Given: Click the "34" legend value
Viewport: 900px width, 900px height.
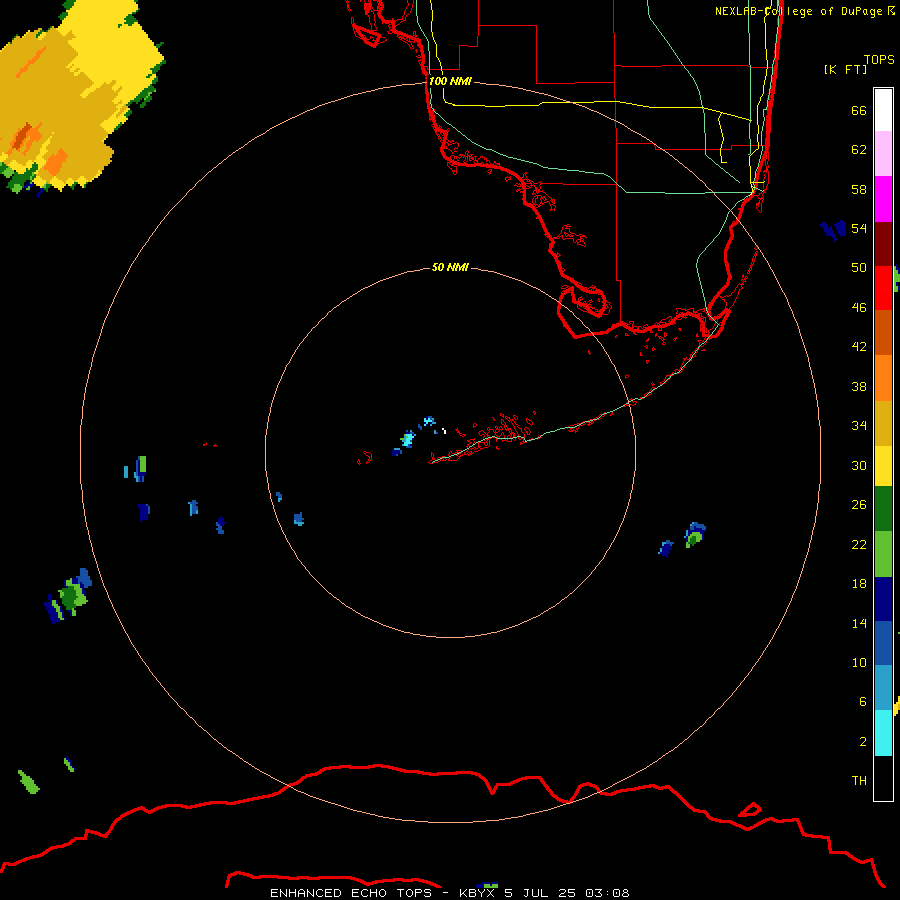Looking at the screenshot, I should click(x=859, y=426).
